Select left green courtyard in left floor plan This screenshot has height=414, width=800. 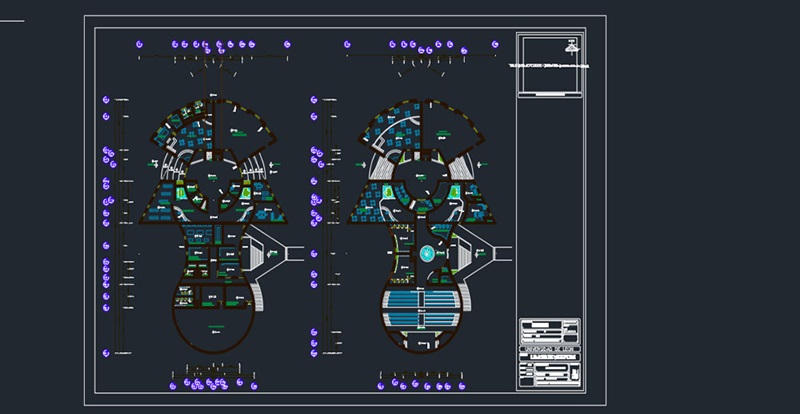click(181, 193)
